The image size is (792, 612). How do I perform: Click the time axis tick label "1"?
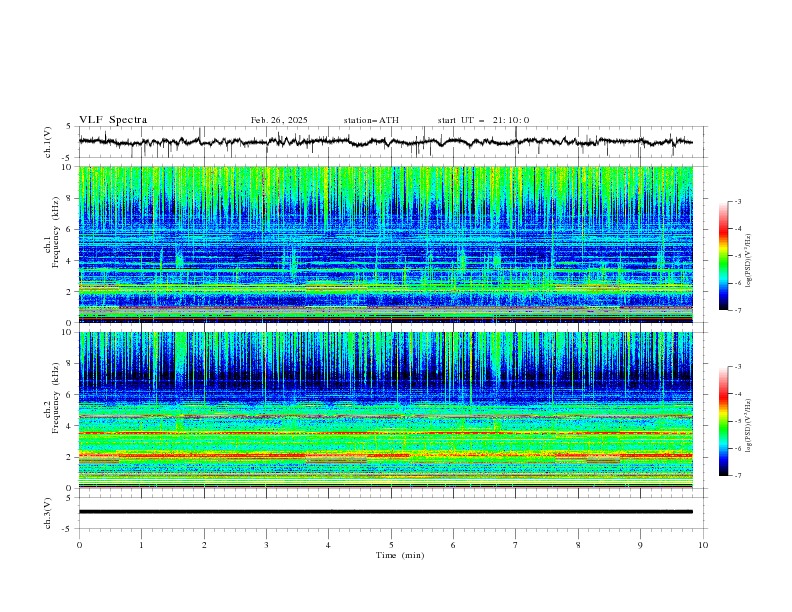point(141,545)
